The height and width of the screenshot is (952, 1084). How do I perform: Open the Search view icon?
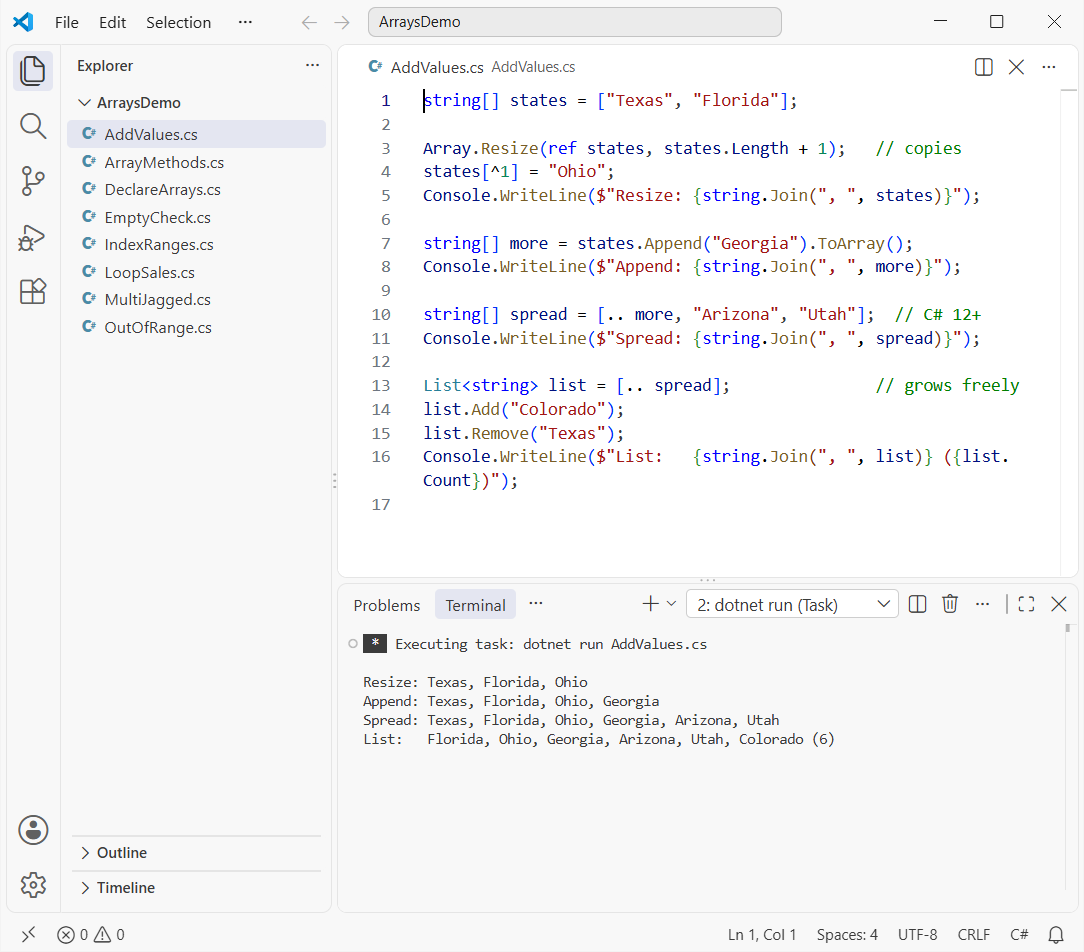point(32,127)
